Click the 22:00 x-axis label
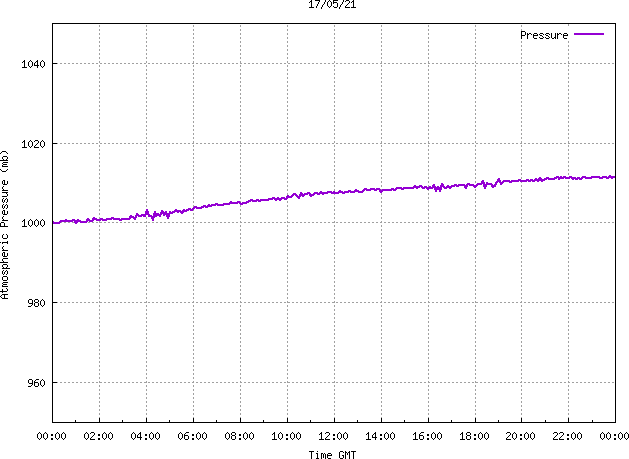Image resolution: width=629 pixels, height=459 pixels. pyautogui.click(x=567, y=436)
